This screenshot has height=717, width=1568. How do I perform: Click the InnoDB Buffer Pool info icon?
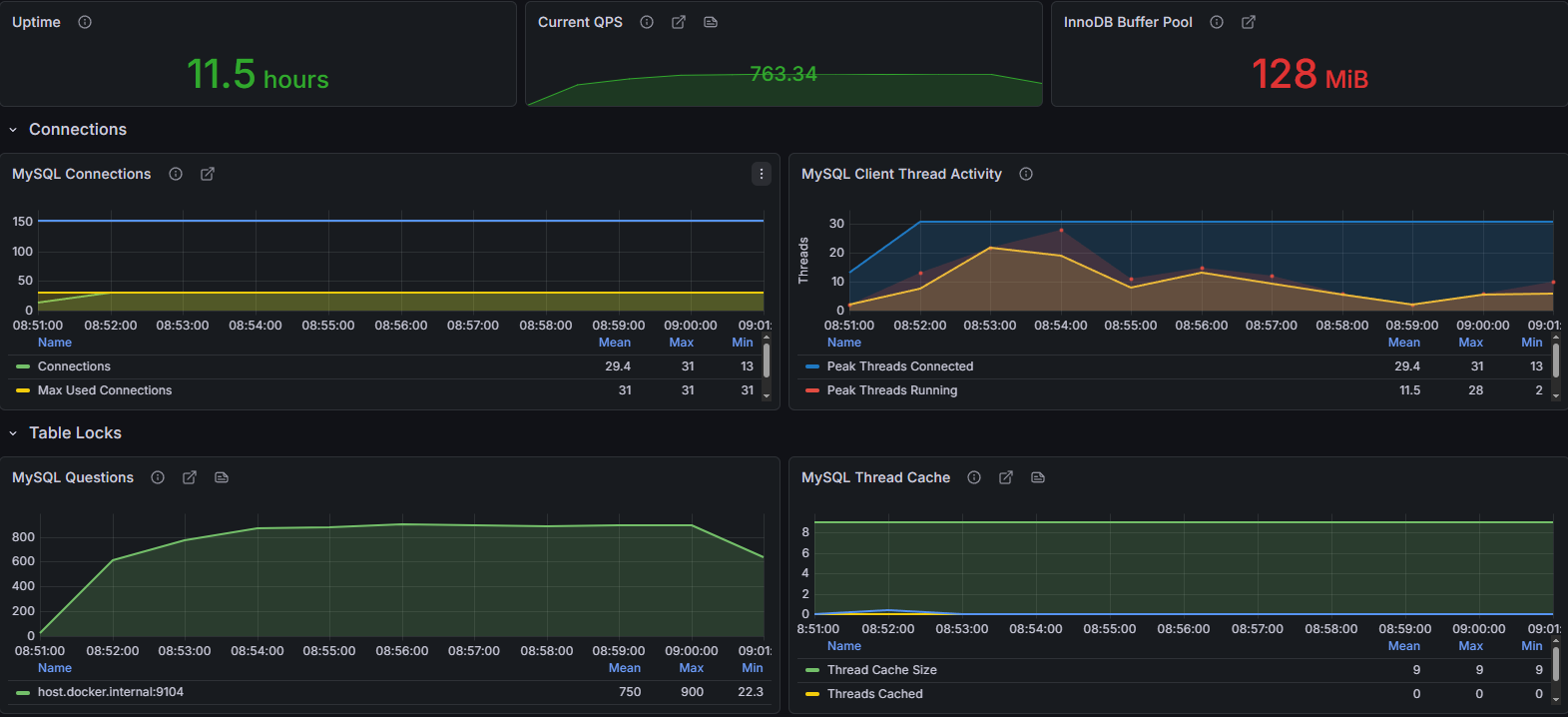click(x=1217, y=22)
